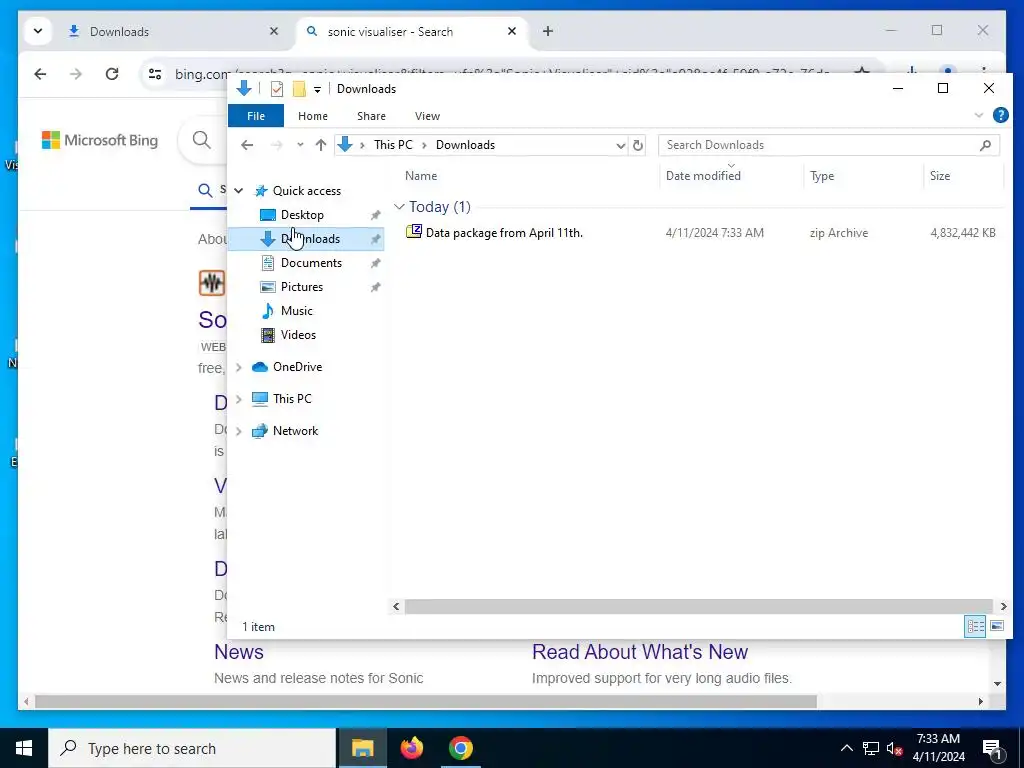This screenshot has height=768, width=1024.
Task: Open the Customize Quick Access Toolbar dropdown
Action: (317, 89)
